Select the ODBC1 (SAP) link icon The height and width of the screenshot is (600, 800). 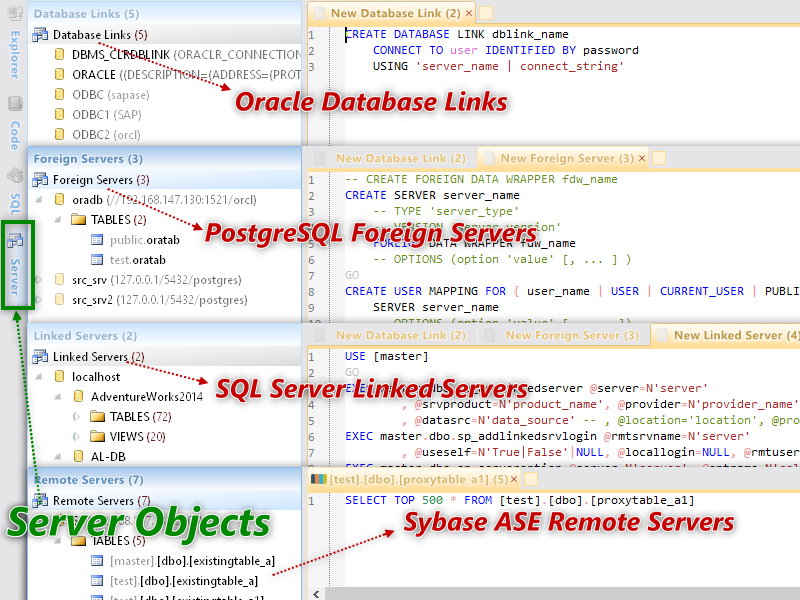(x=60, y=114)
